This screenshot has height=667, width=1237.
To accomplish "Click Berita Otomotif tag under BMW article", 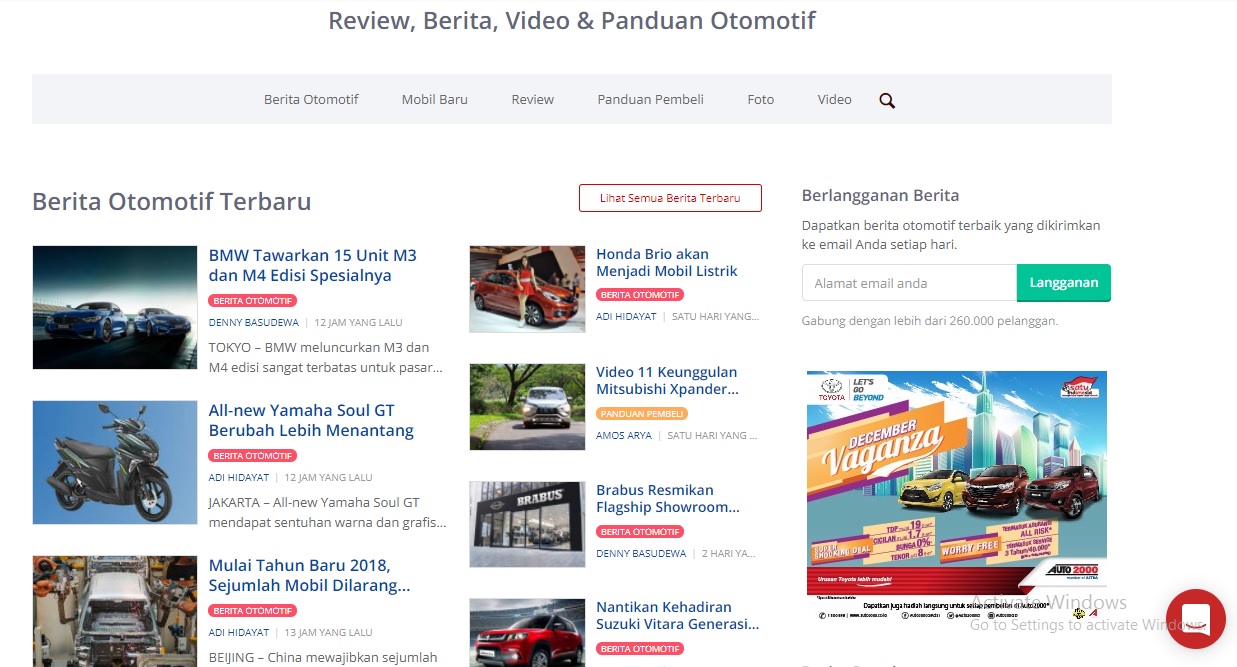I will pyautogui.click(x=253, y=300).
